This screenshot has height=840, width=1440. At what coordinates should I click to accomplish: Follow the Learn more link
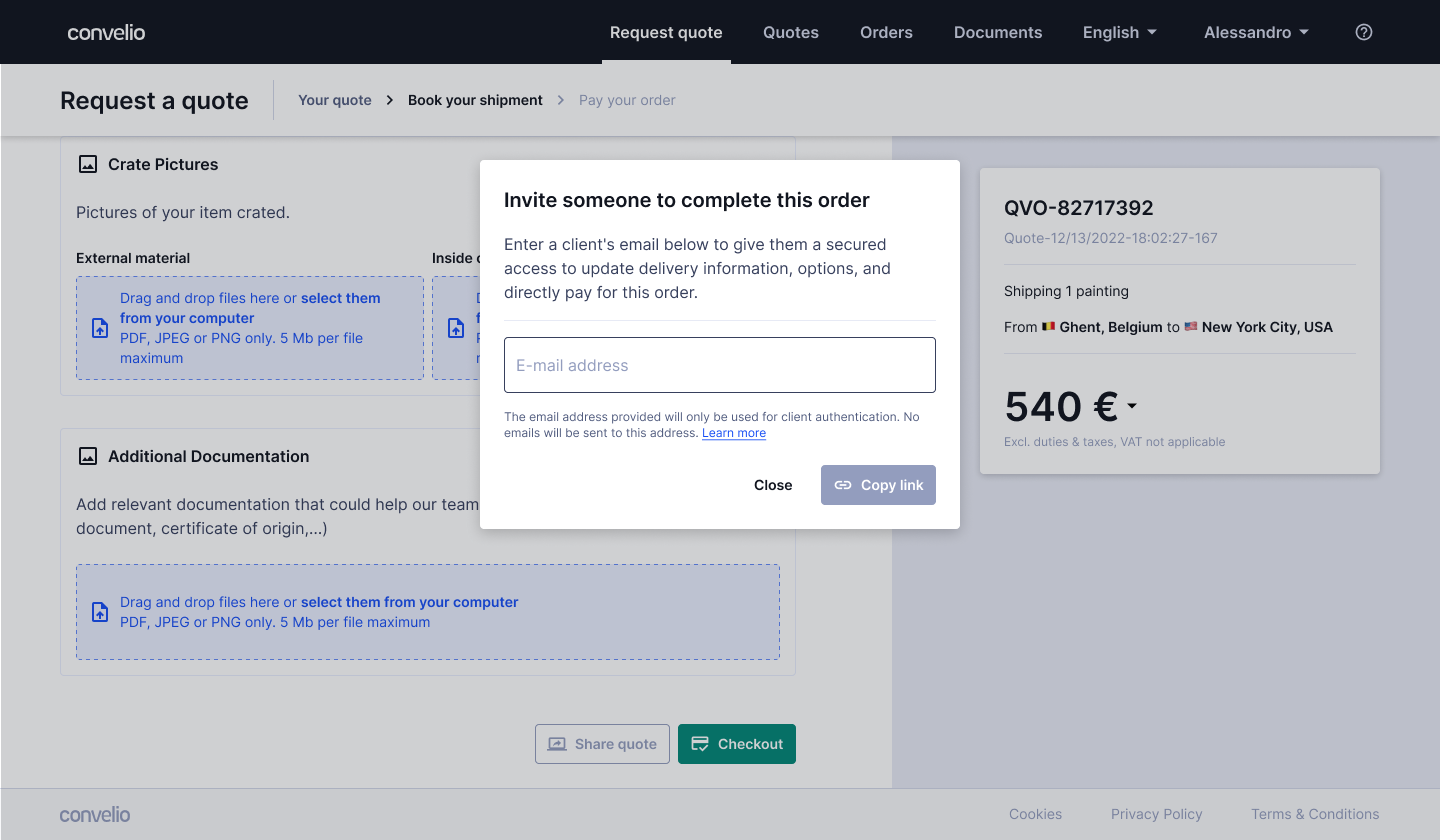click(x=734, y=433)
